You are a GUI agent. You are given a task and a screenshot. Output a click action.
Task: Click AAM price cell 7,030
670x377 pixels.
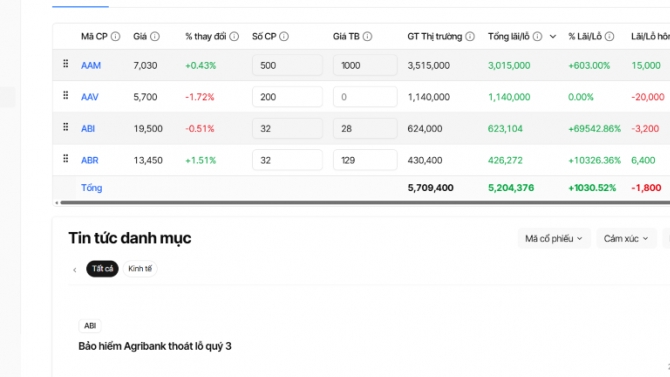(x=145, y=65)
